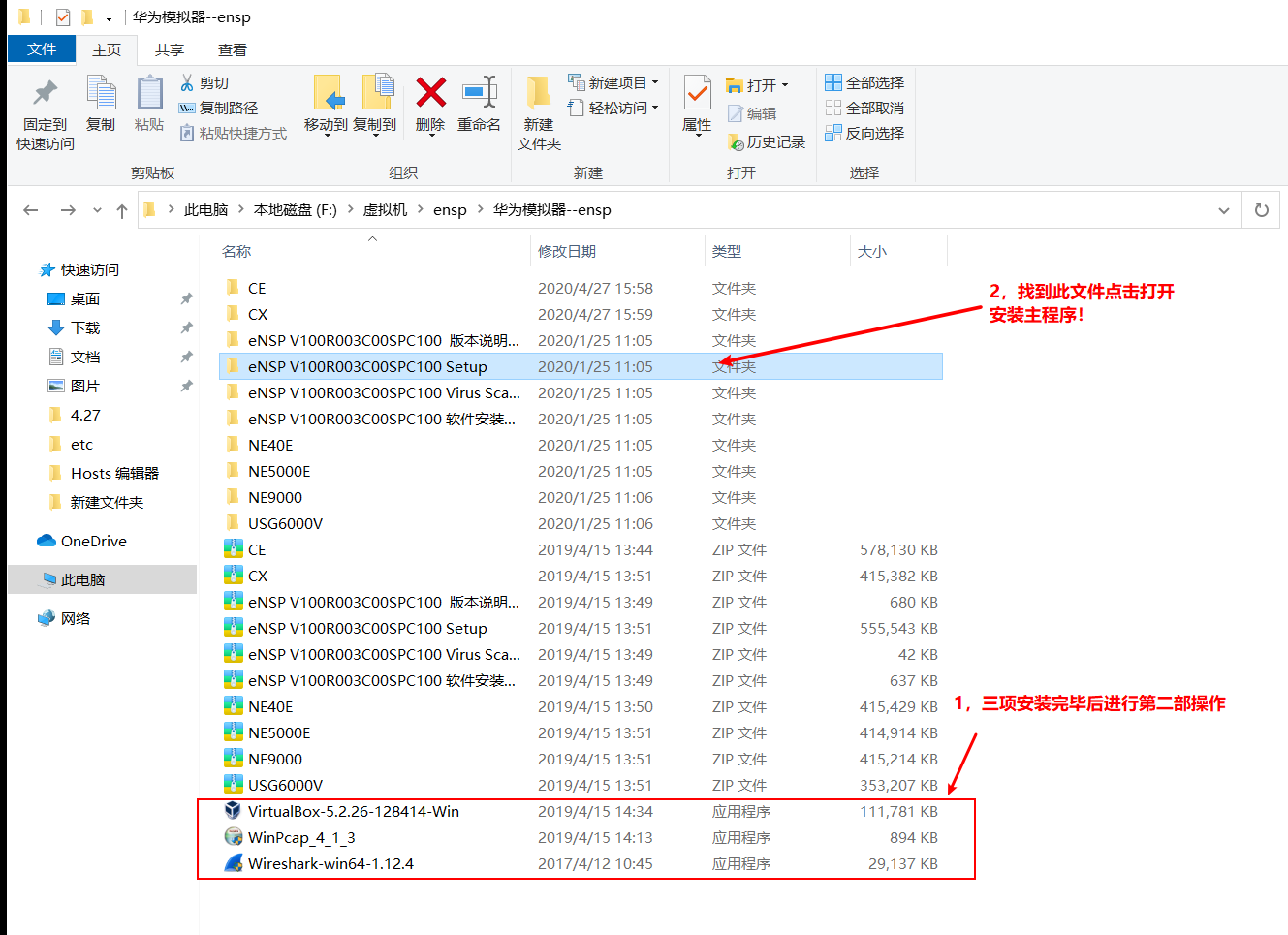Click Paste shortcut (粘贴快捷方式)
The image size is (1288, 935).
pos(233,133)
